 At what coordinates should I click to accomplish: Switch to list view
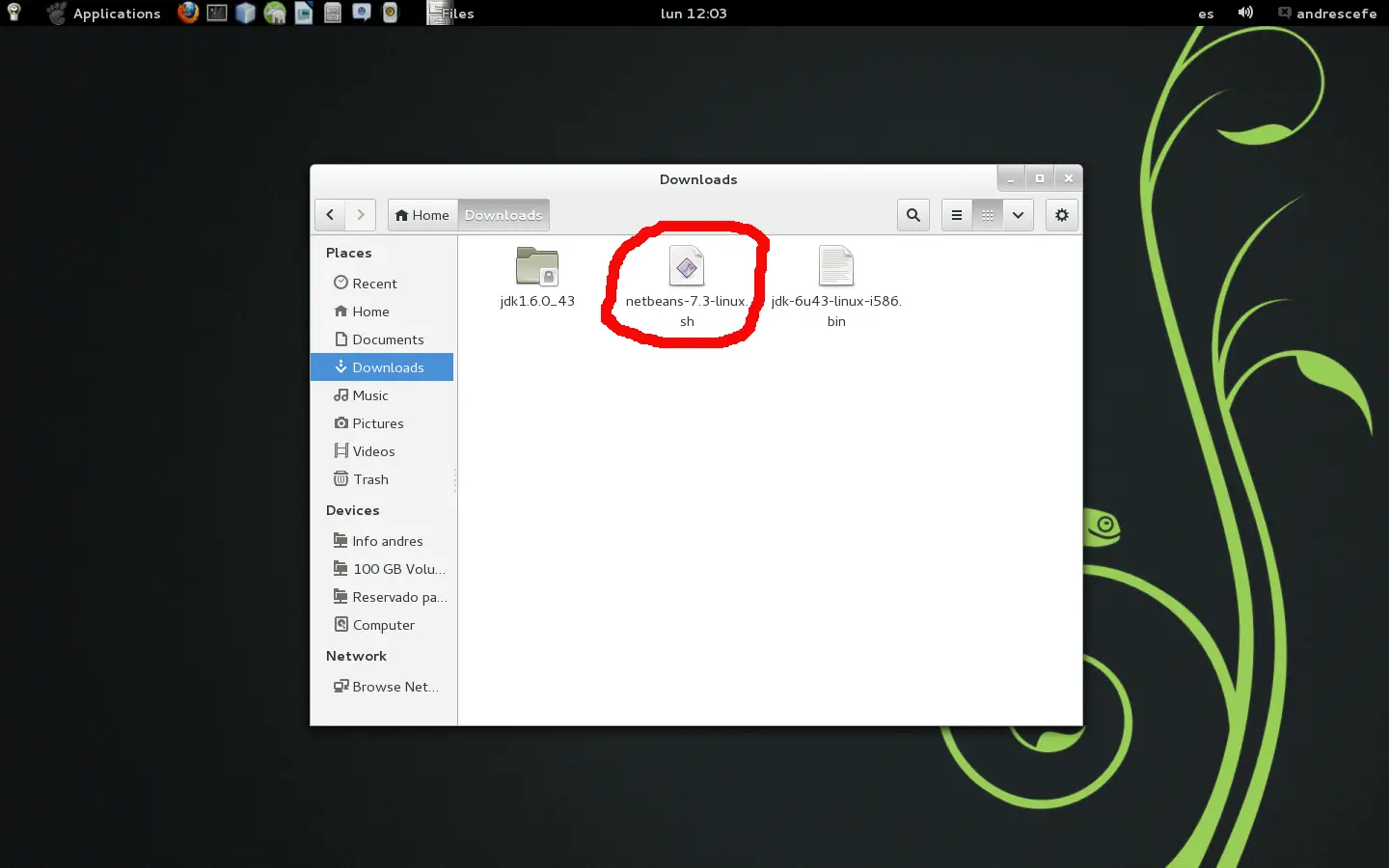click(957, 215)
